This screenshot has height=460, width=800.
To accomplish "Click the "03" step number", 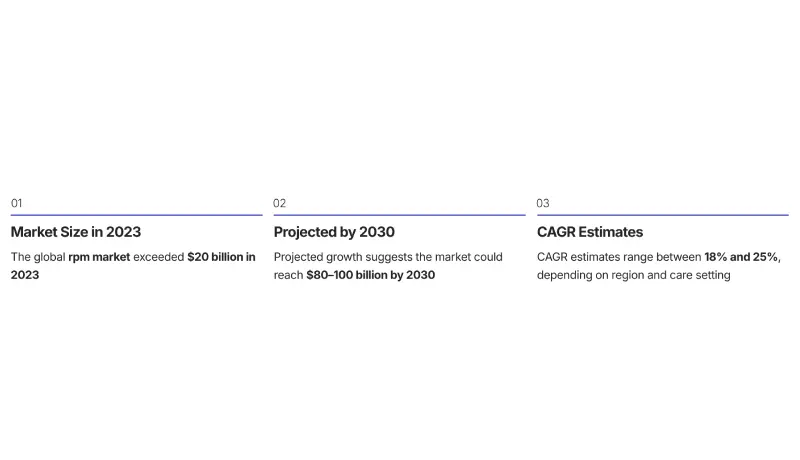I will [543, 203].
